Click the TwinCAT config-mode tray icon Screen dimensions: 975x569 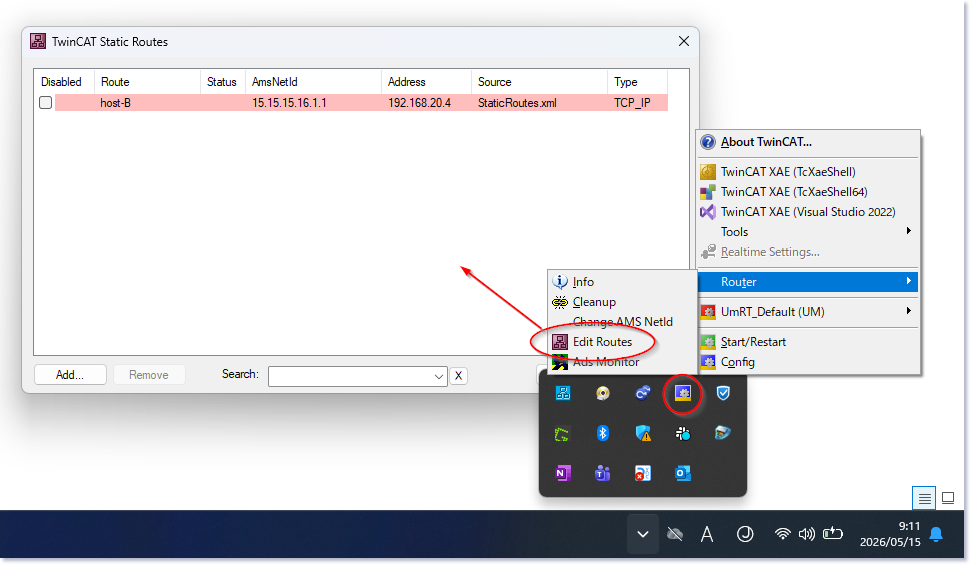click(683, 393)
